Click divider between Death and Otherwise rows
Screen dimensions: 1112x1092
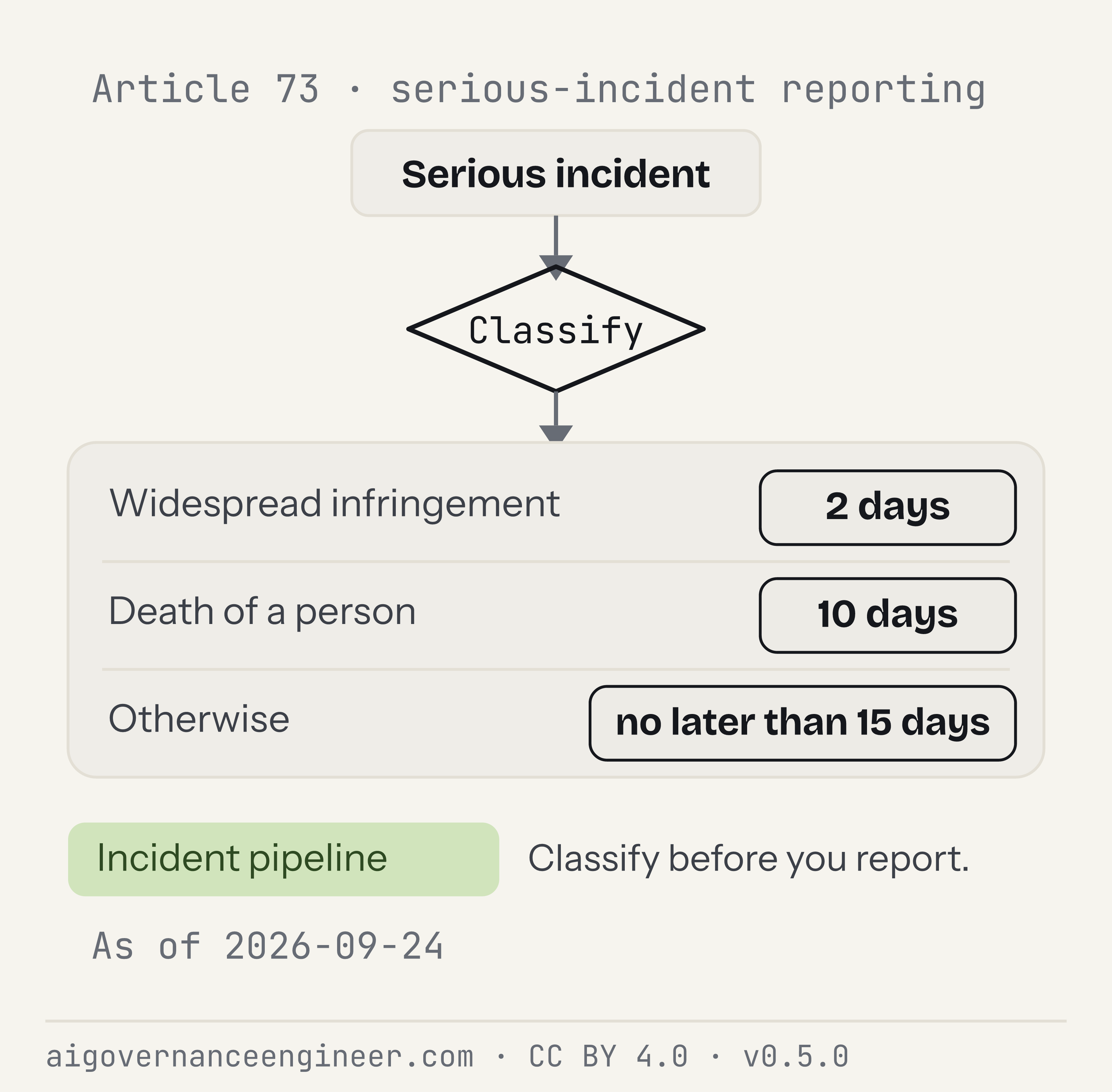click(556, 669)
